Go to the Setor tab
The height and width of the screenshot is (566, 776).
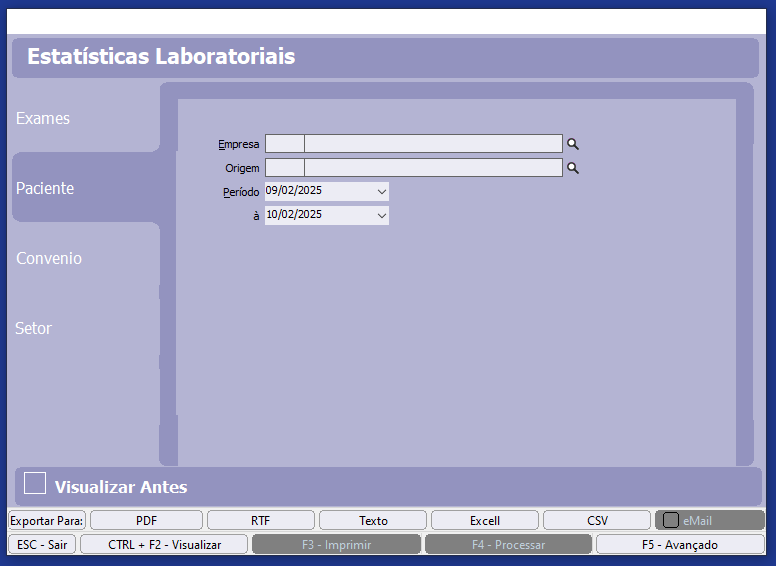coord(33,328)
